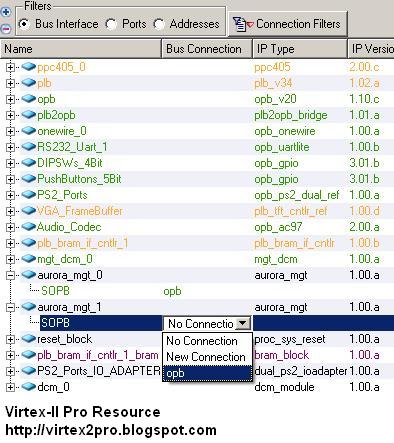Click the dual_ps2_ioadapter IP type cell

[x=301, y=371]
